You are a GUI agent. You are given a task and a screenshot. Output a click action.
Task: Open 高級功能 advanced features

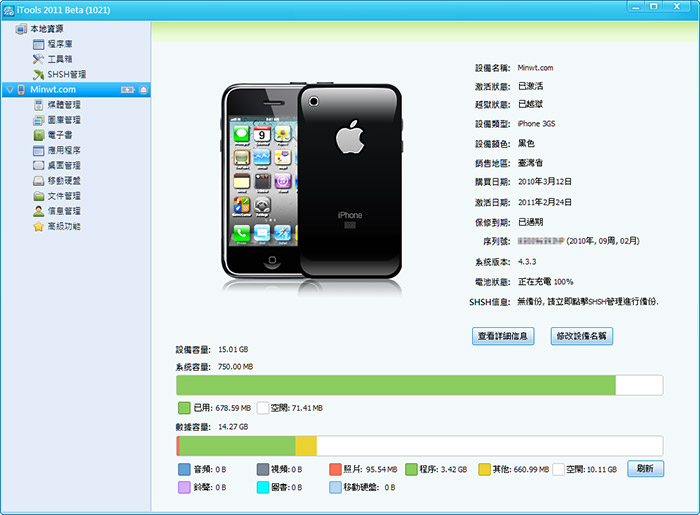point(64,226)
